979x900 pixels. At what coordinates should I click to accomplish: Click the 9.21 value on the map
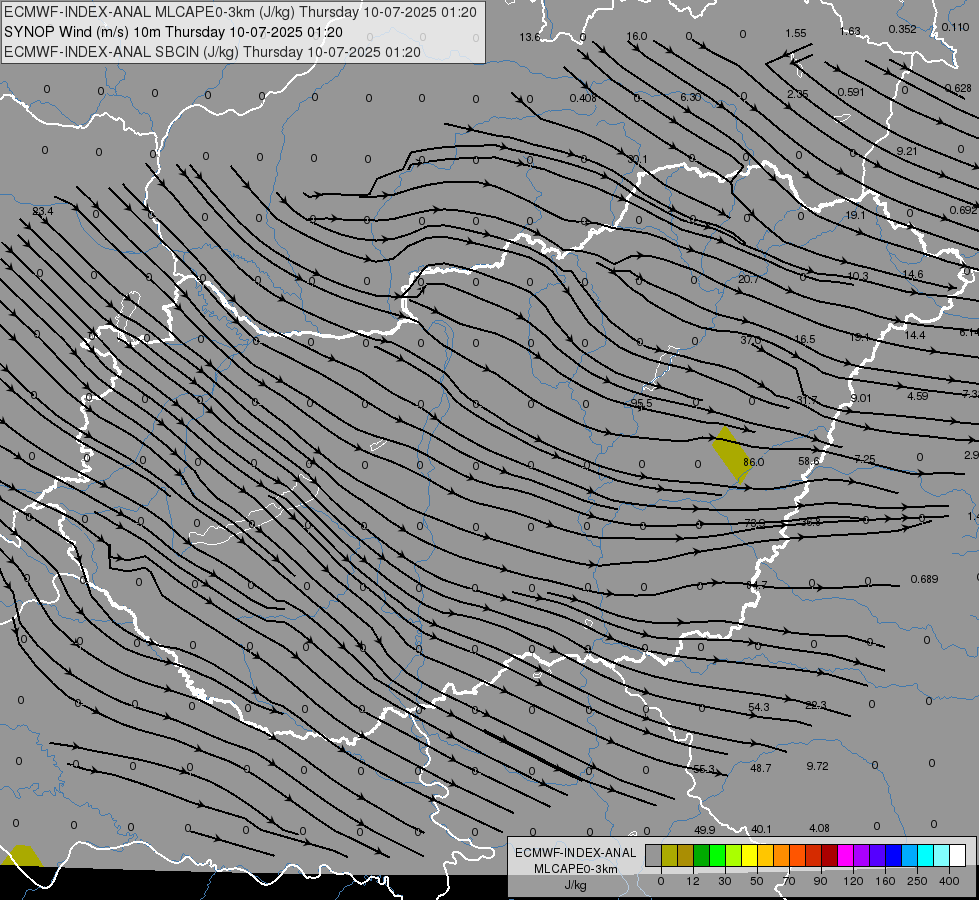click(x=907, y=151)
